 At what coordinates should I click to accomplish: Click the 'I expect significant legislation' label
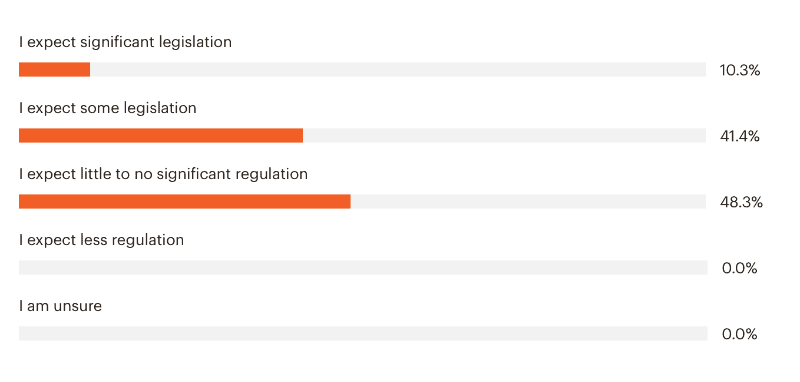click(x=126, y=42)
